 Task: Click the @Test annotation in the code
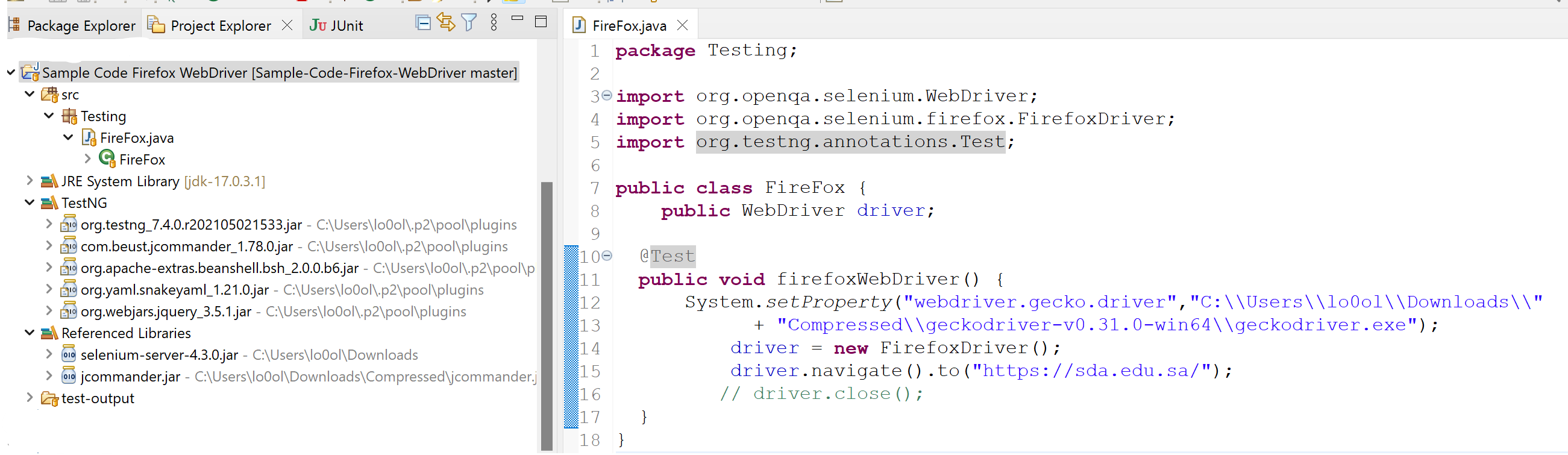[667, 256]
